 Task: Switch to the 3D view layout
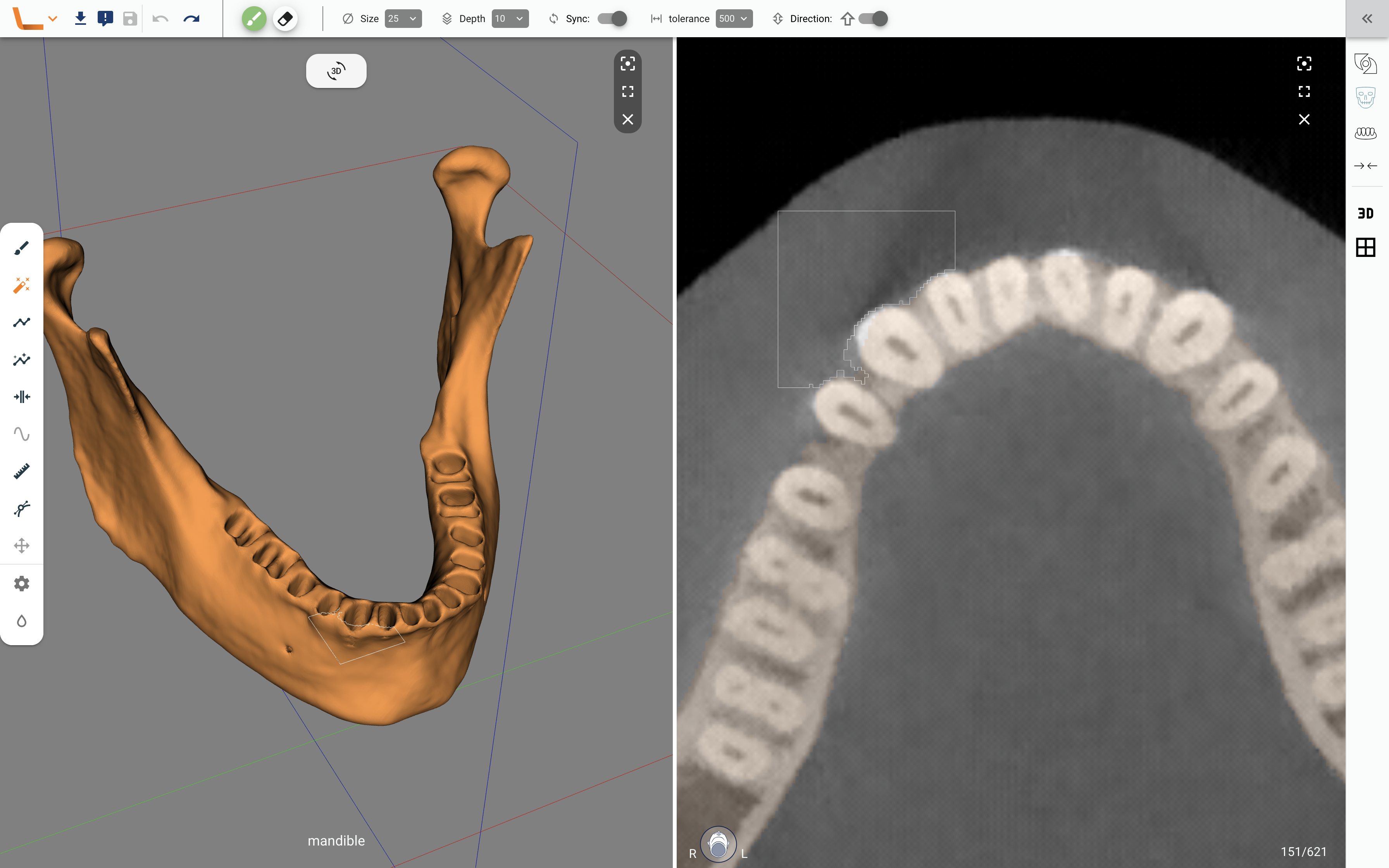pyautogui.click(x=1365, y=214)
